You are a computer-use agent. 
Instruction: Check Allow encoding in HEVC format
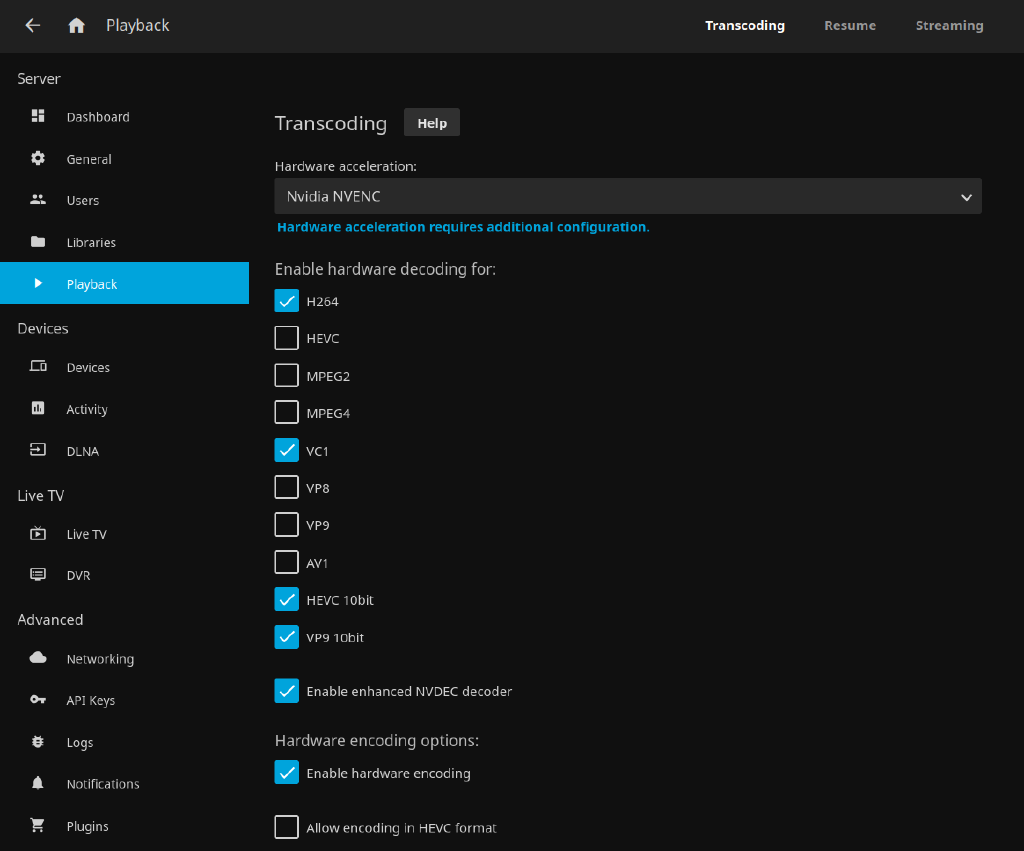click(287, 827)
